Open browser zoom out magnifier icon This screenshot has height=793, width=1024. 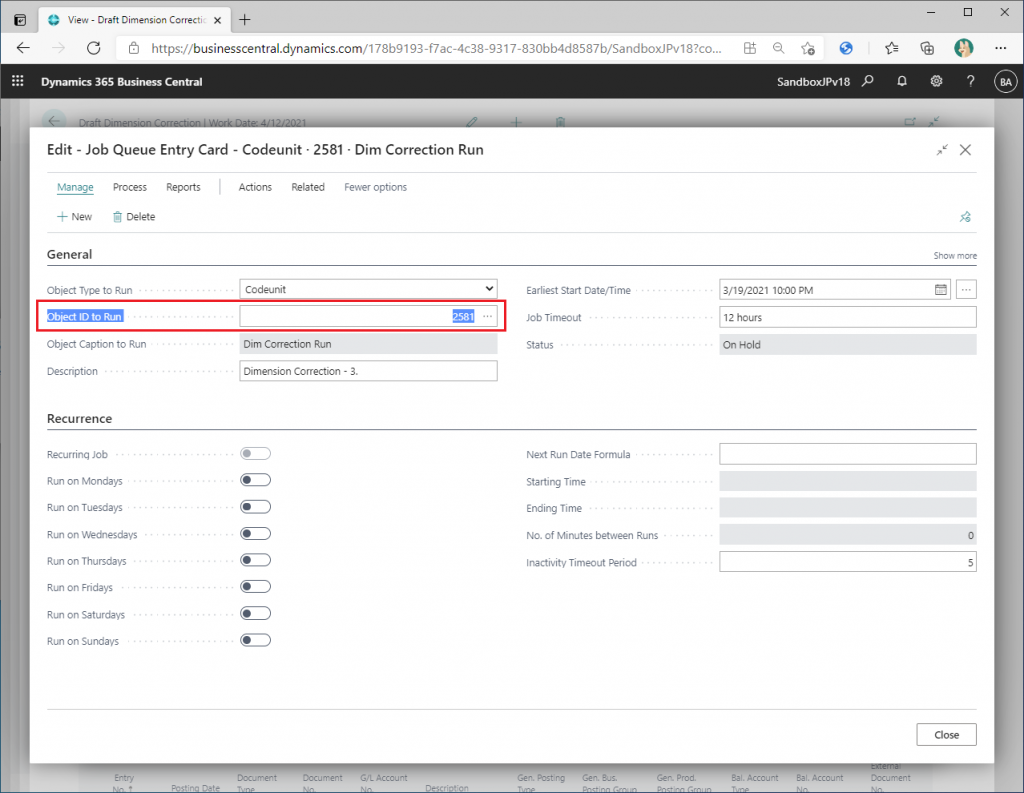tap(778, 48)
